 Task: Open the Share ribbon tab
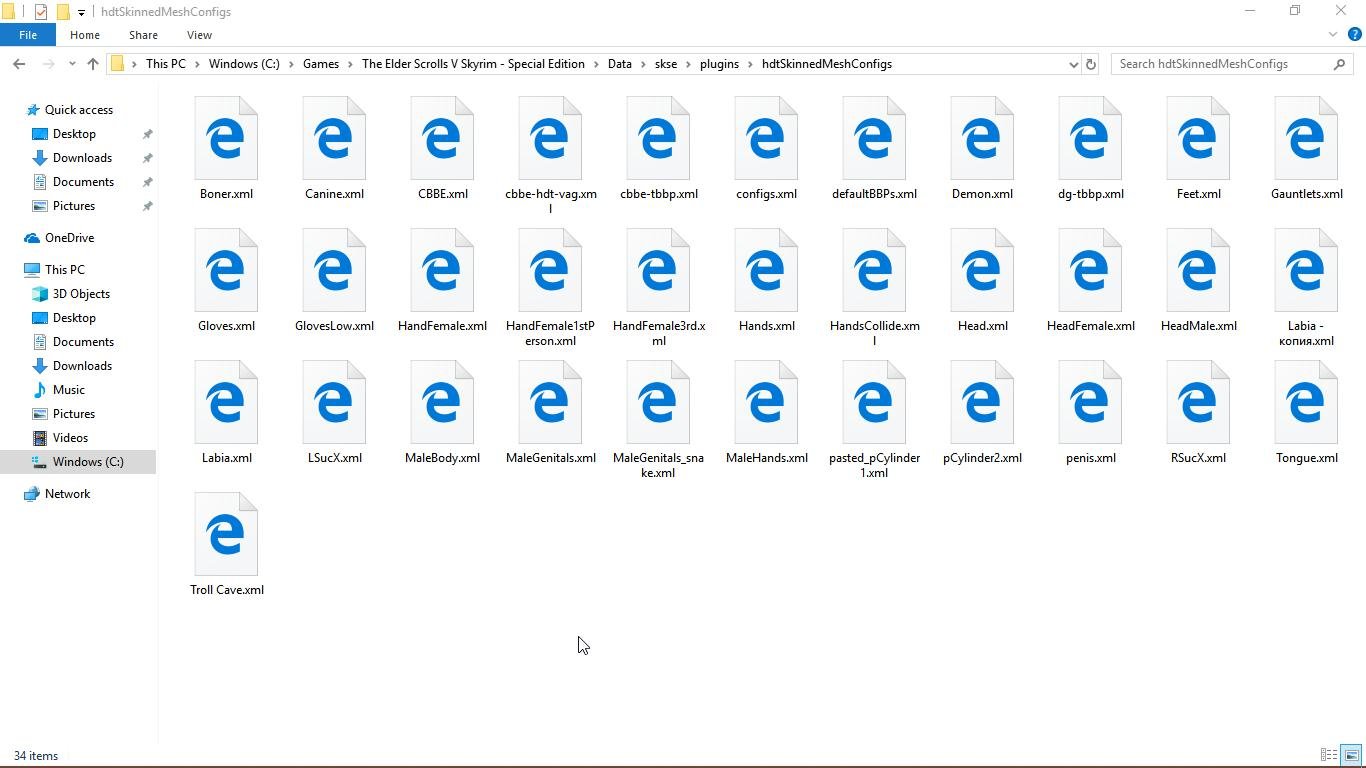coord(143,35)
